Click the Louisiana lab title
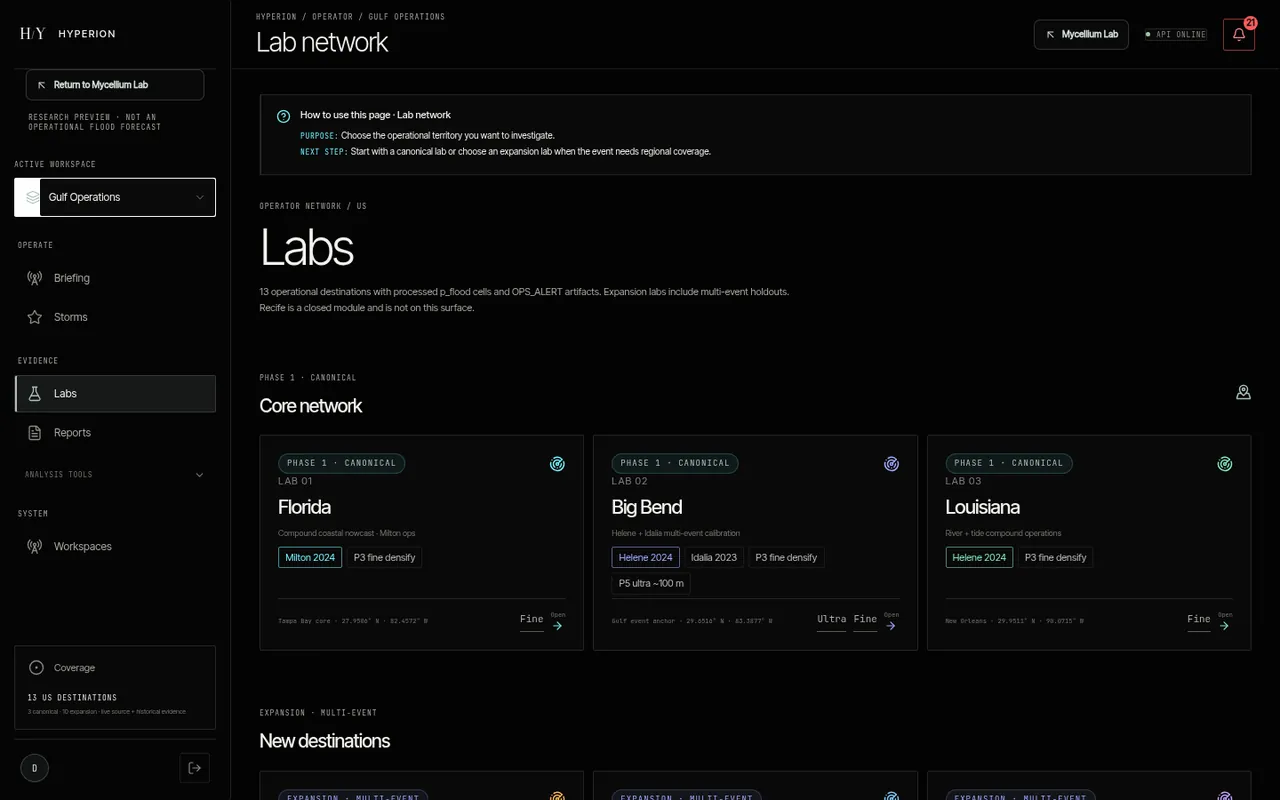Image resolution: width=1280 pixels, height=800 pixels. [982, 507]
